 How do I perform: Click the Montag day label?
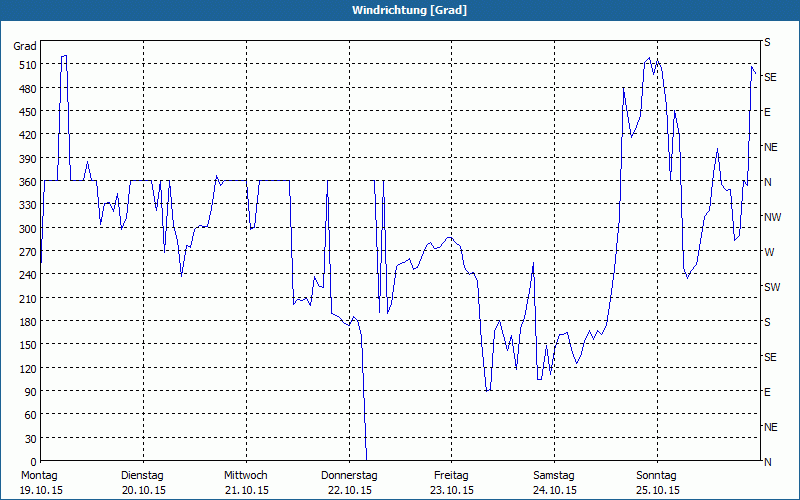pyautogui.click(x=39, y=476)
